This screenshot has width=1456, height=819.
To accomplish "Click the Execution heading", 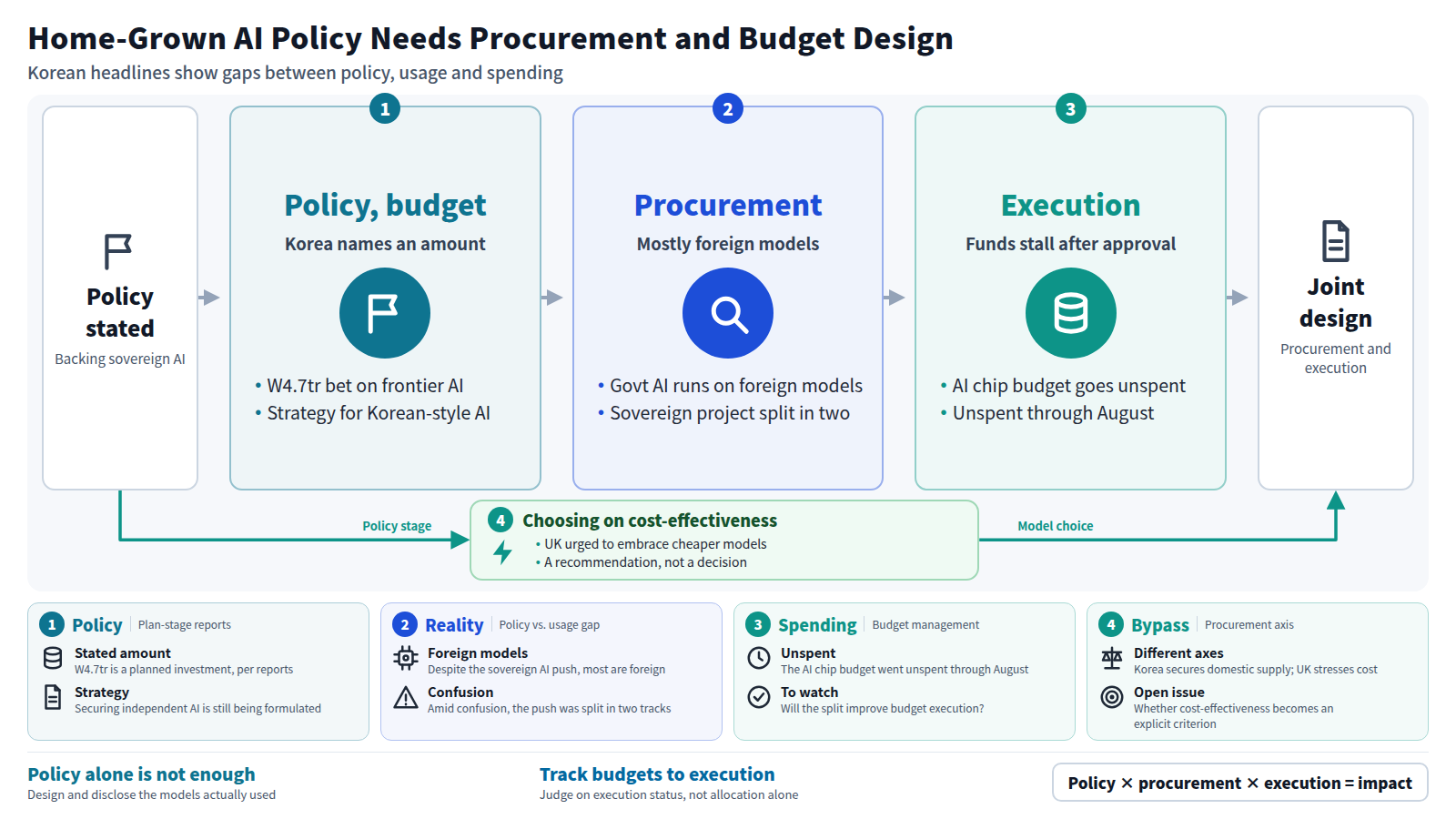I will (x=1071, y=206).
